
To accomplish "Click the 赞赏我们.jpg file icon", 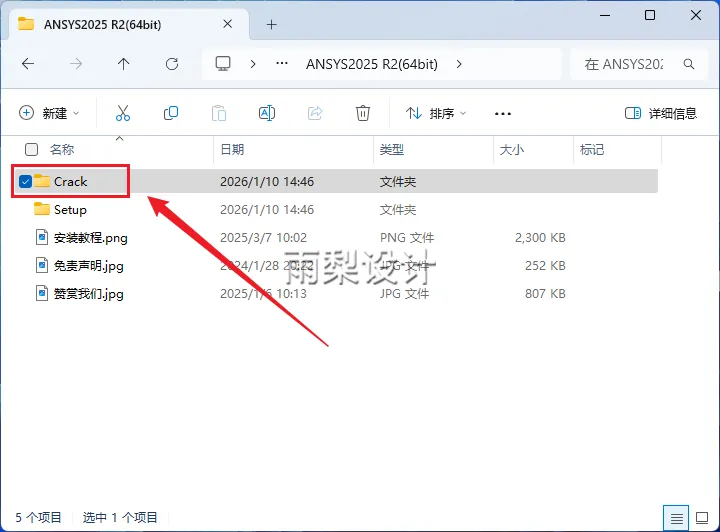I will [42, 293].
